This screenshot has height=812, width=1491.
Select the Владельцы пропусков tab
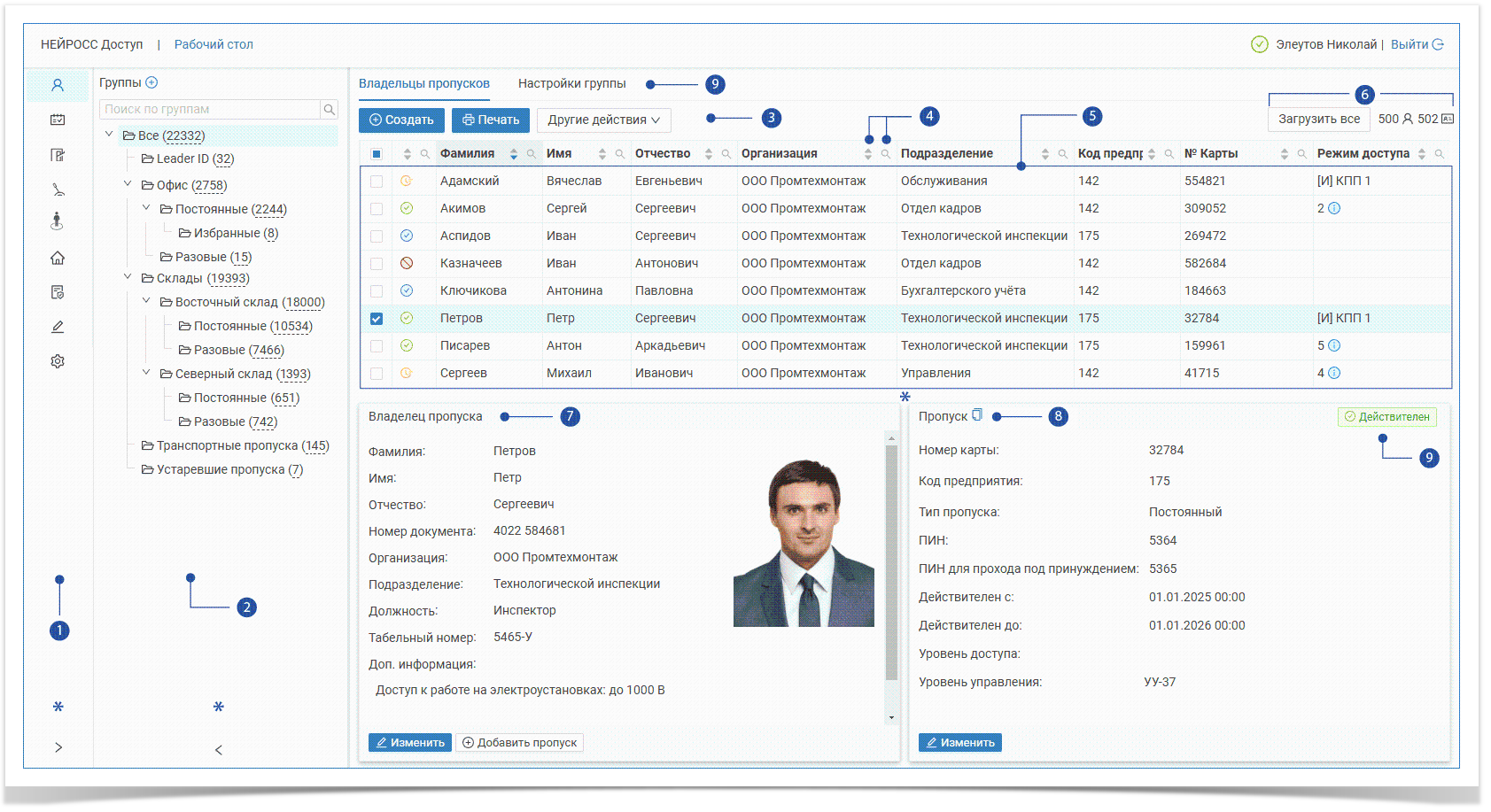423,84
